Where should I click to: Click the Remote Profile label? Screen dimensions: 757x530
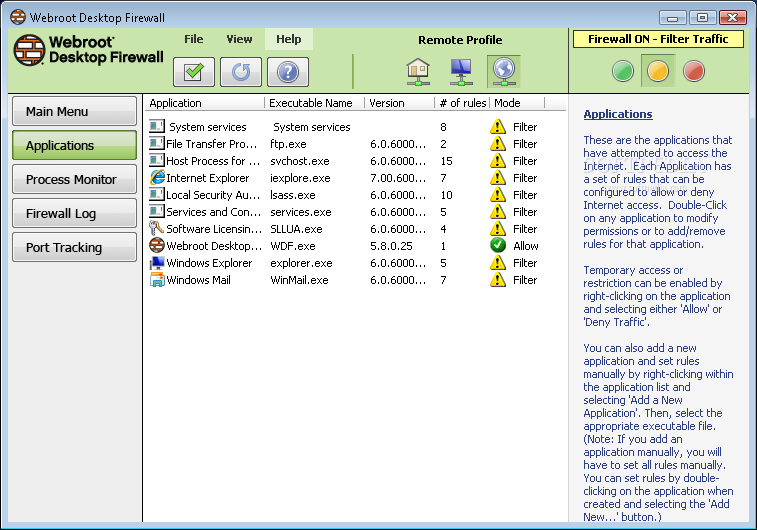coord(460,40)
